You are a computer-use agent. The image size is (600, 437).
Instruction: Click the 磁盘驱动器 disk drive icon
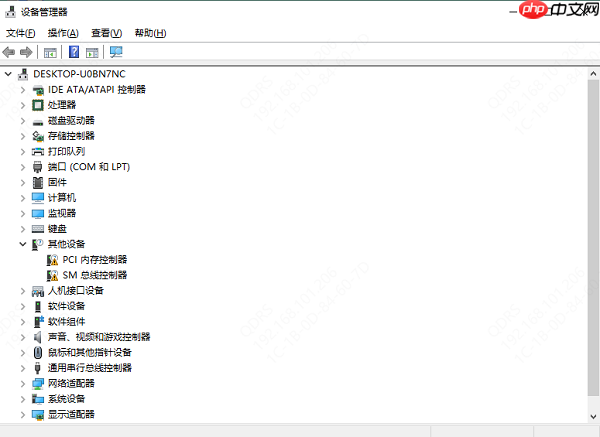pyautogui.click(x=38, y=122)
